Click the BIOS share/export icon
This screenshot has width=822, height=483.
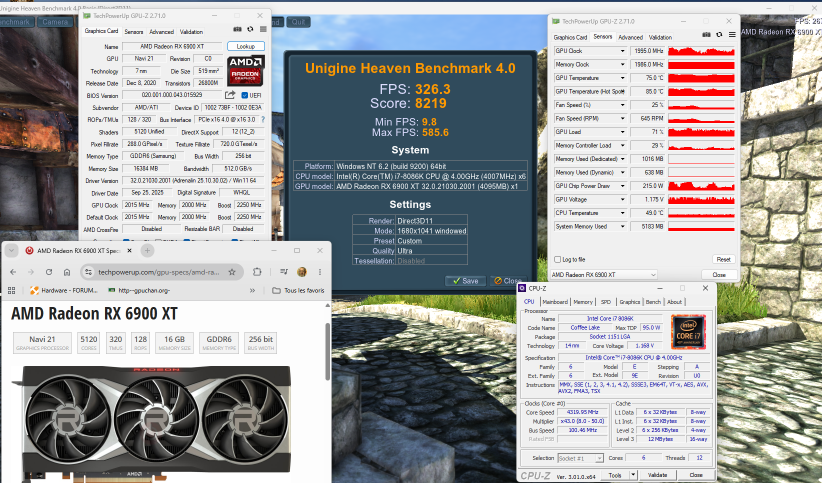tap(230, 95)
